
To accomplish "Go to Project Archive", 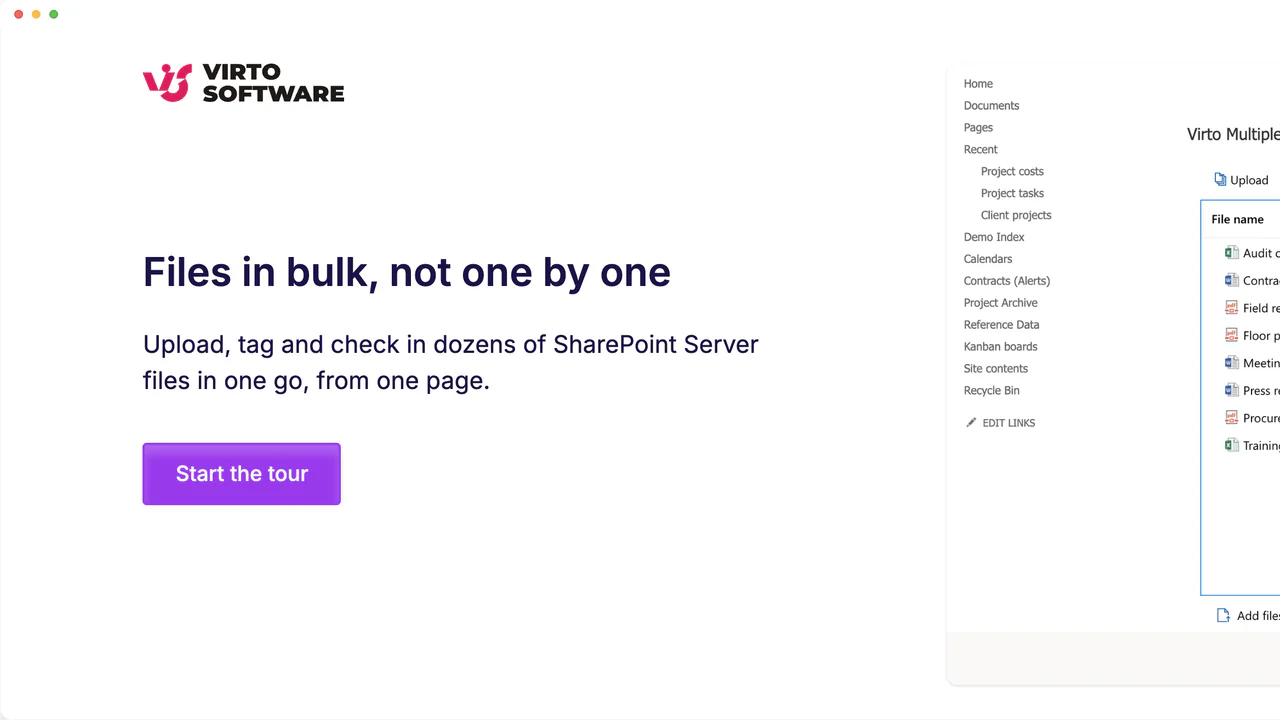I will (x=1001, y=304).
